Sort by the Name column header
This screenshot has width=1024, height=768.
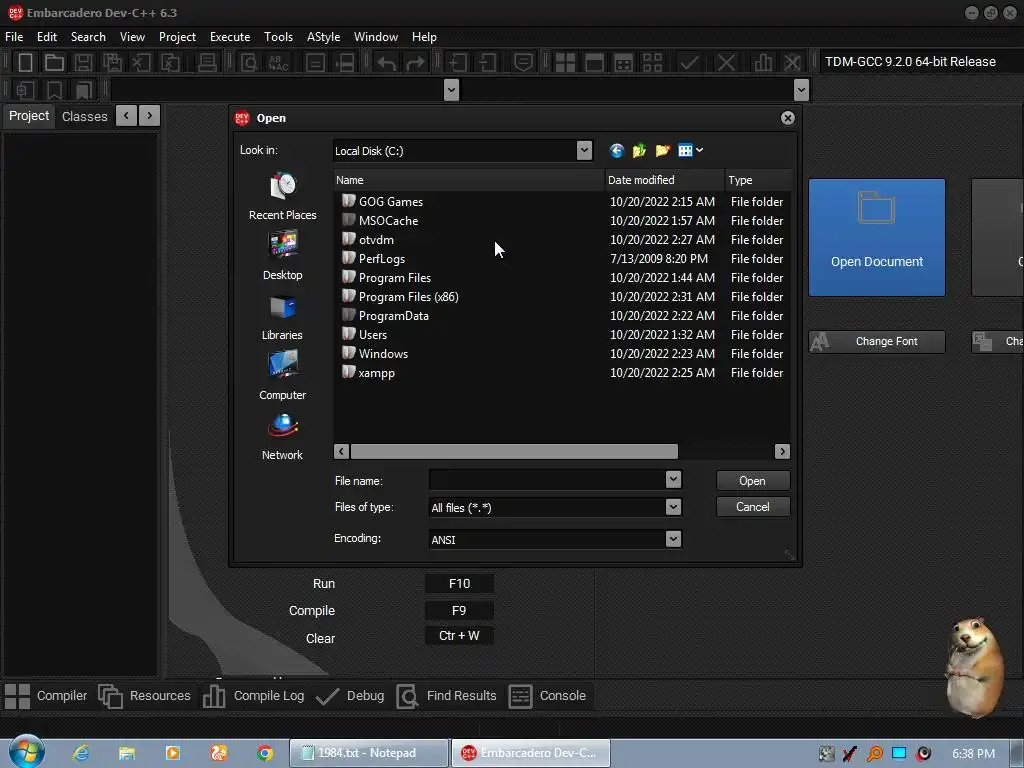pos(469,180)
